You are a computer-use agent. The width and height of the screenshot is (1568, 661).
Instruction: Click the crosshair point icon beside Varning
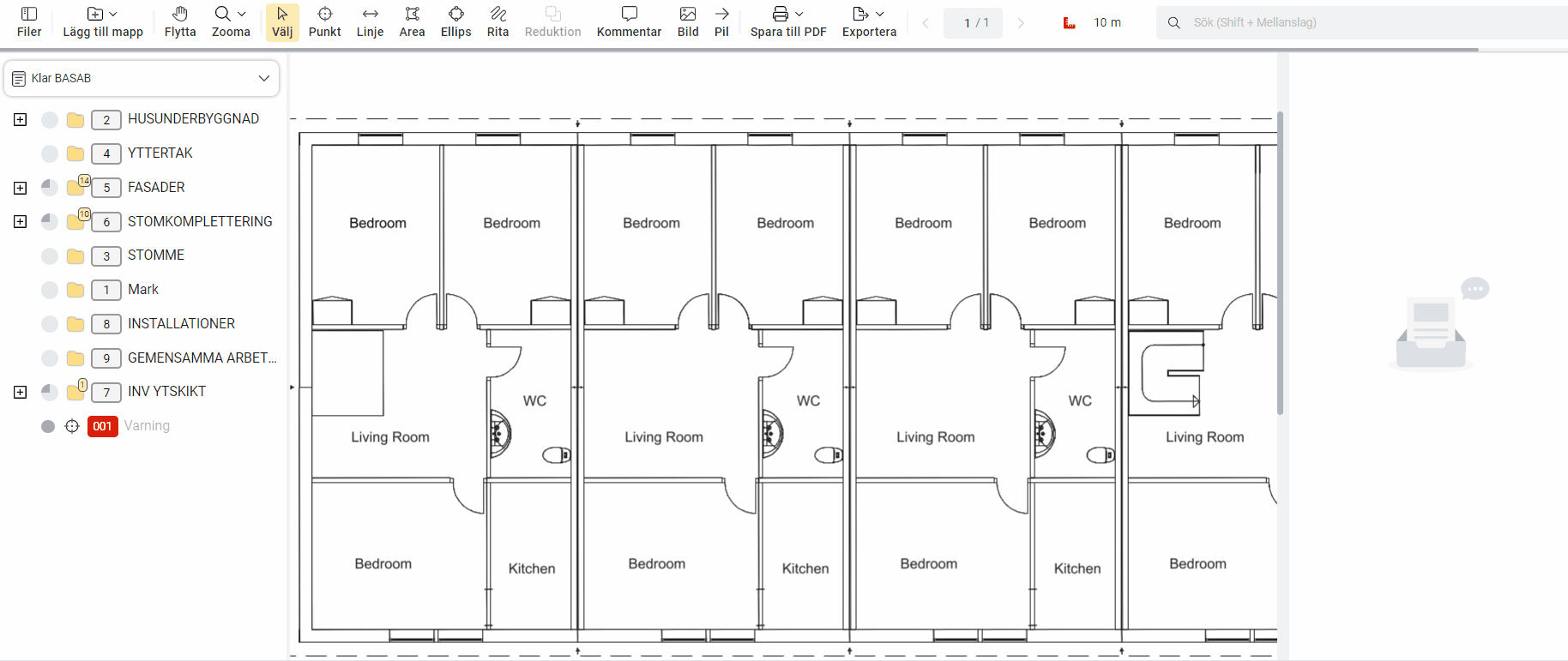tap(72, 426)
